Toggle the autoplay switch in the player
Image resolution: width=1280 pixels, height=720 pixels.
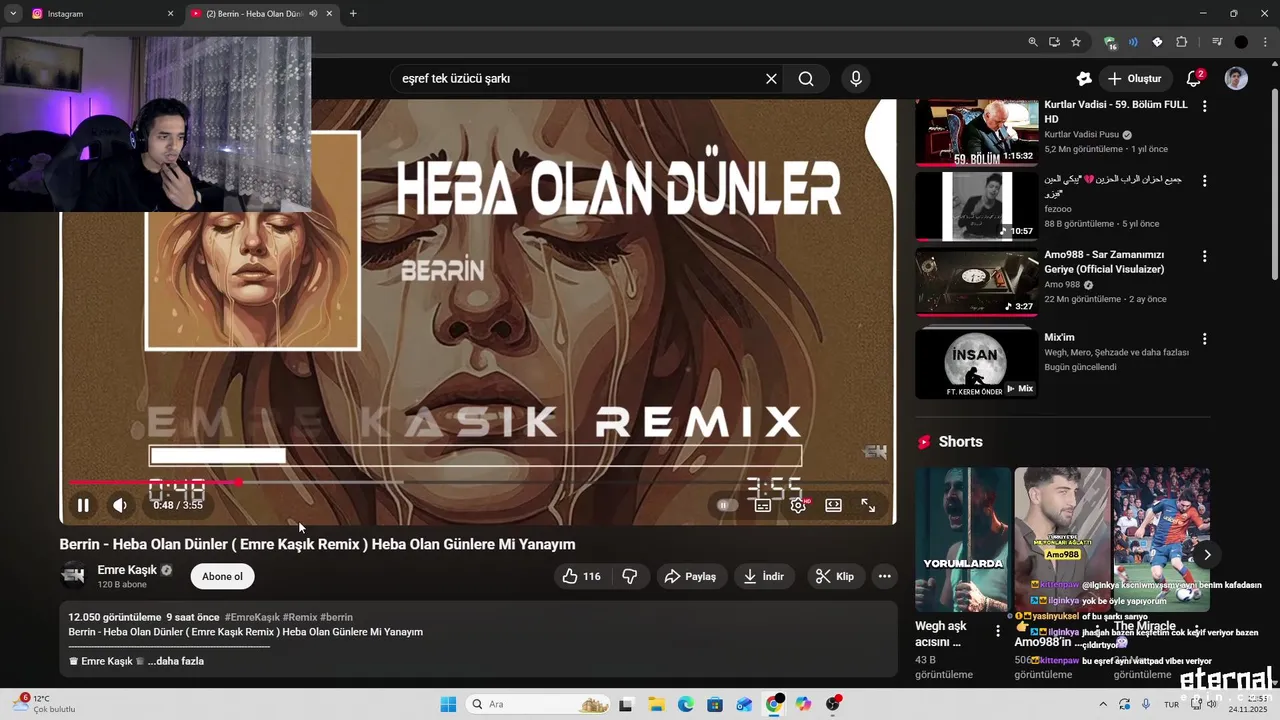tap(727, 505)
